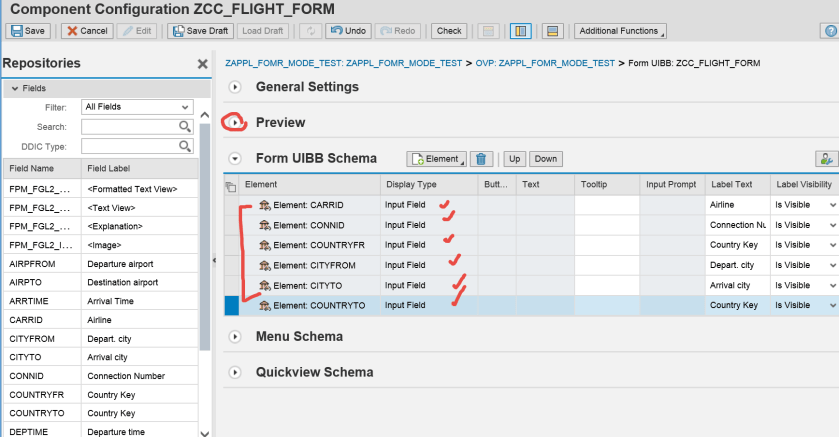
Task: Click the CARRID element icon
Action: 264,205
